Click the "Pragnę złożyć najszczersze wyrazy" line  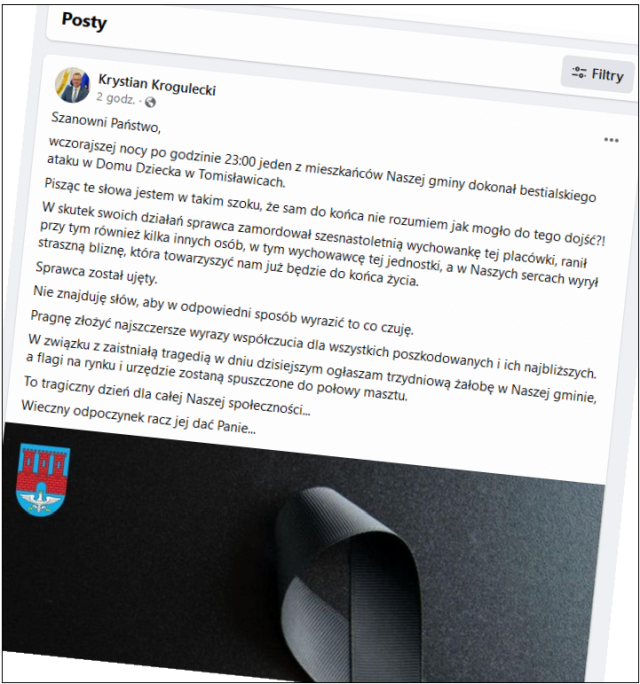[x=313, y=345]
